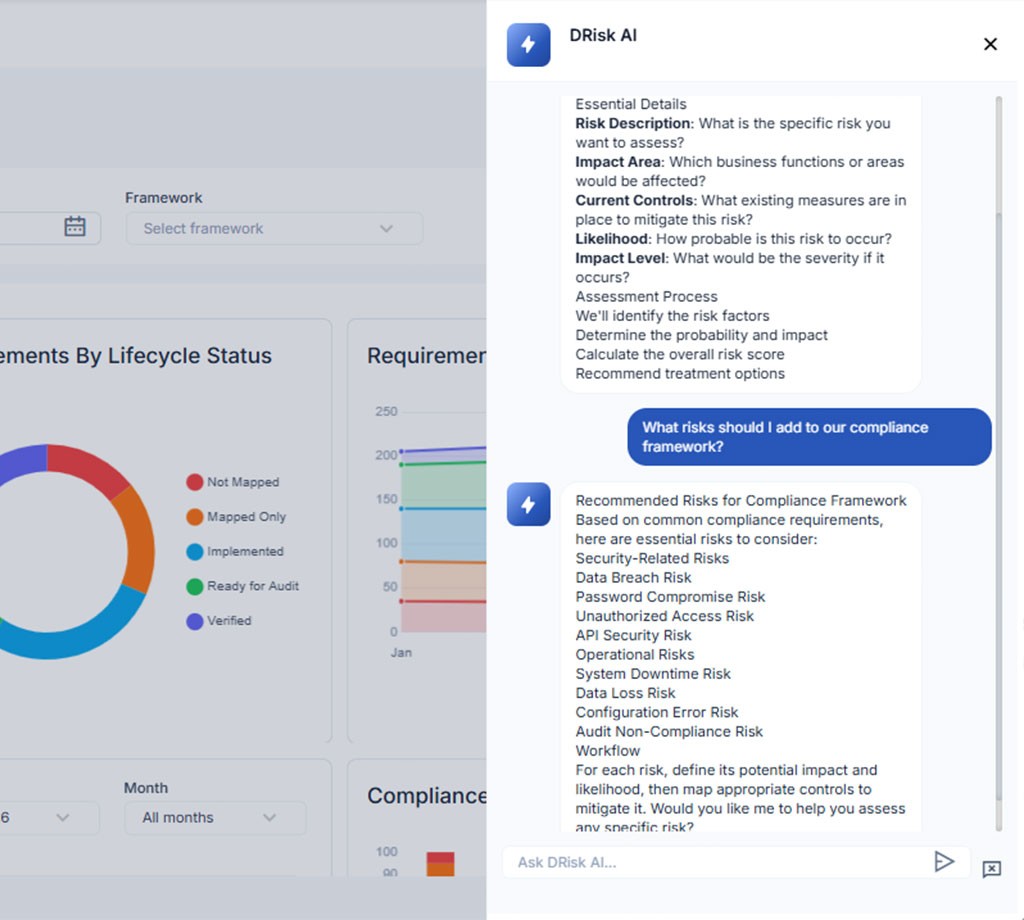Open the Select framework dropdown
The image size is (1024, 920).
(x=274, y=229)
